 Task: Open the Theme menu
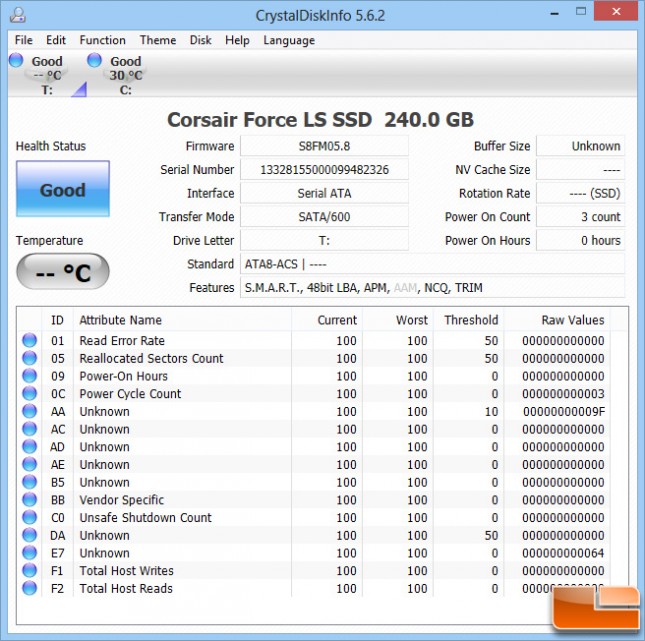coord(158,40)
